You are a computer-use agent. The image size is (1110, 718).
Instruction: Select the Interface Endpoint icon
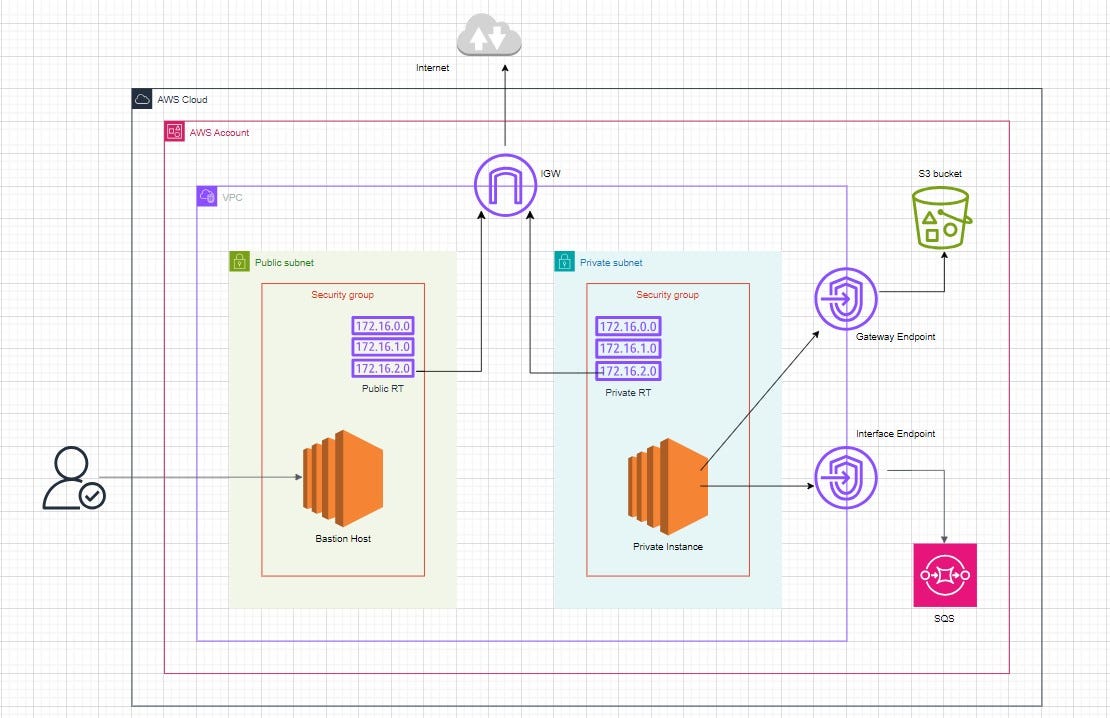(x=845, y=478)
